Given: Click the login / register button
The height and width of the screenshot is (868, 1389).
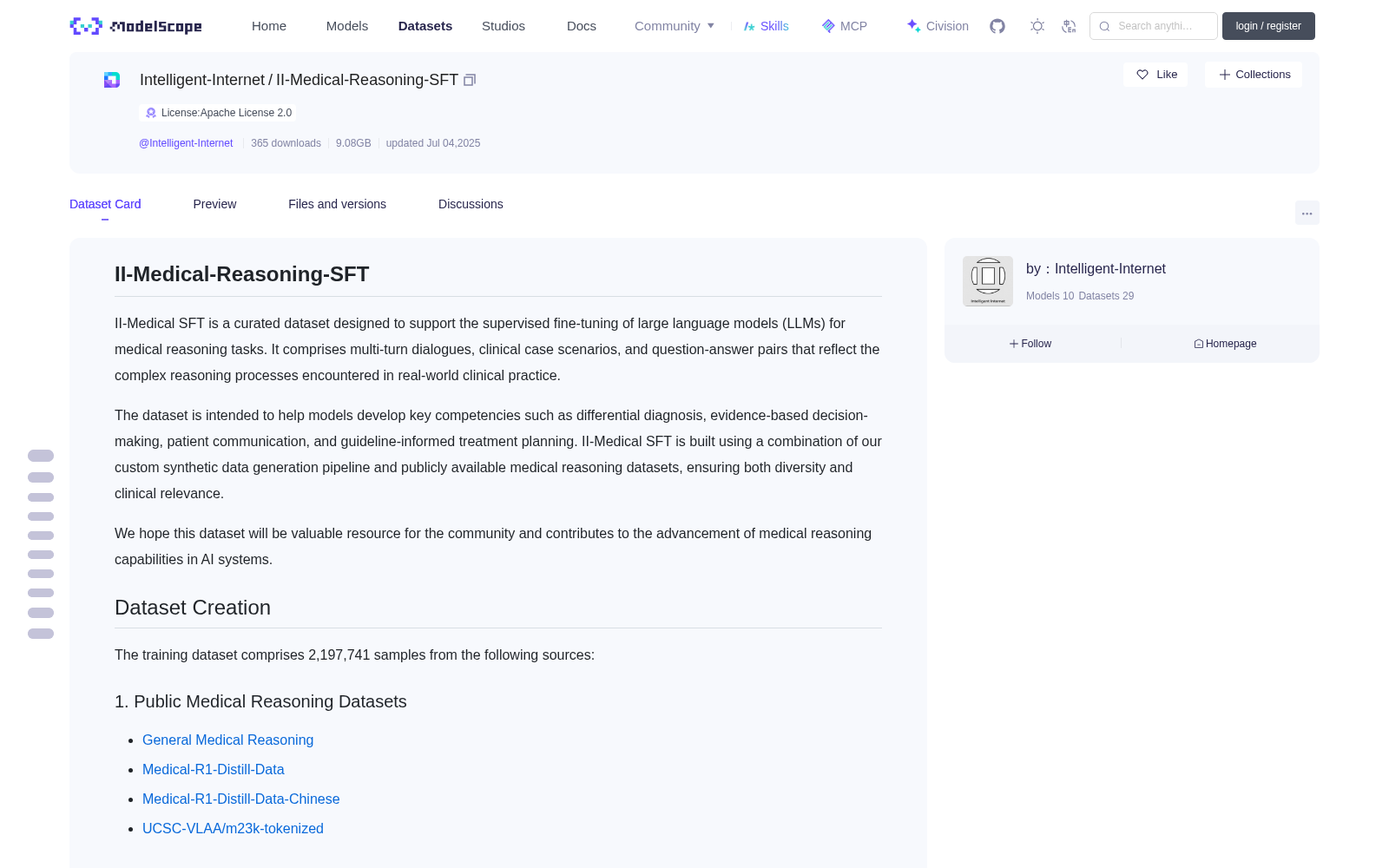Looking at the screenshot, I should [1268, 26].
